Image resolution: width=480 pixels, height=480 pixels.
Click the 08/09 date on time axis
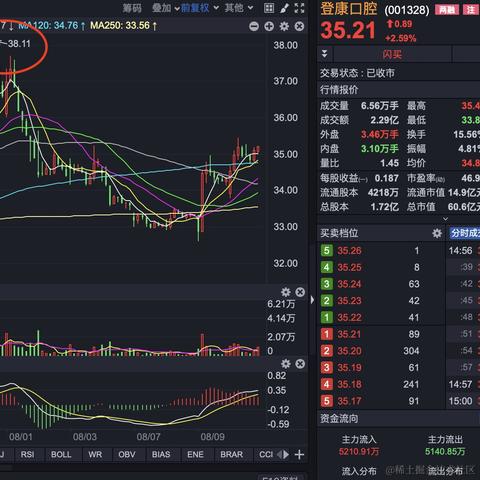212,437
